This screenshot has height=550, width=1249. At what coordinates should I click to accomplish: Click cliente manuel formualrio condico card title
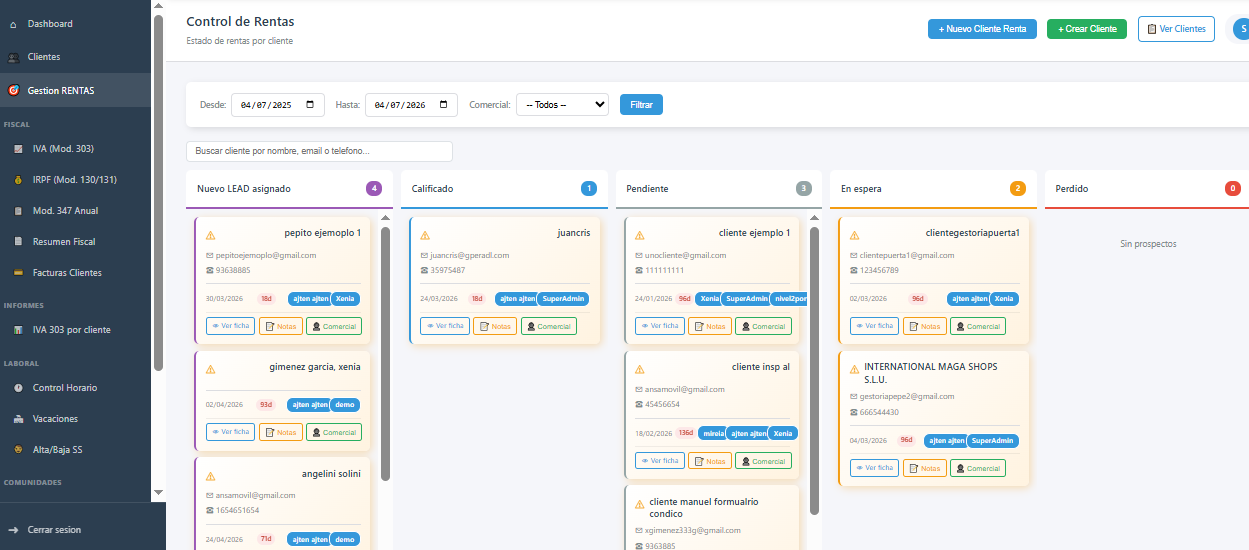[704, 507]
